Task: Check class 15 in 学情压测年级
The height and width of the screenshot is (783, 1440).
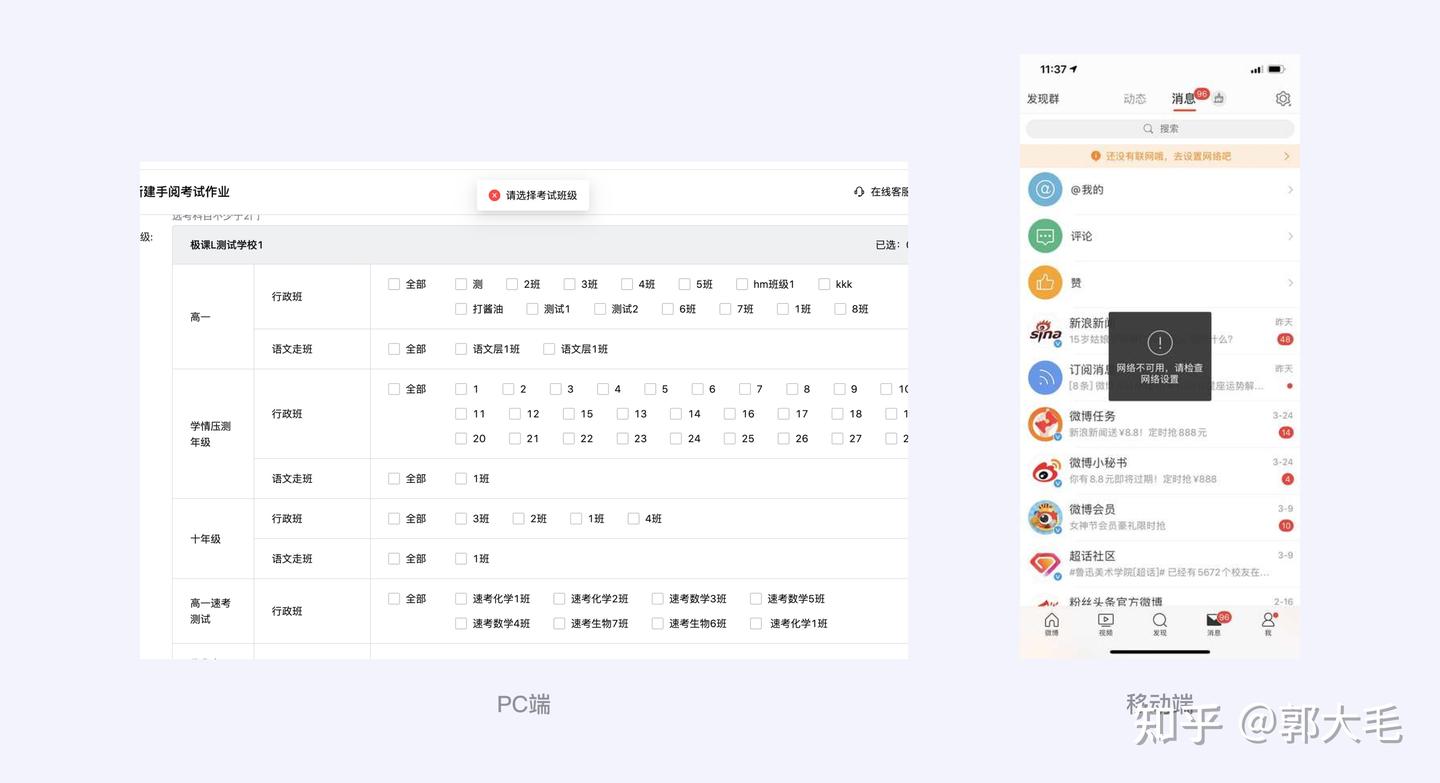Action: [569, 414]
